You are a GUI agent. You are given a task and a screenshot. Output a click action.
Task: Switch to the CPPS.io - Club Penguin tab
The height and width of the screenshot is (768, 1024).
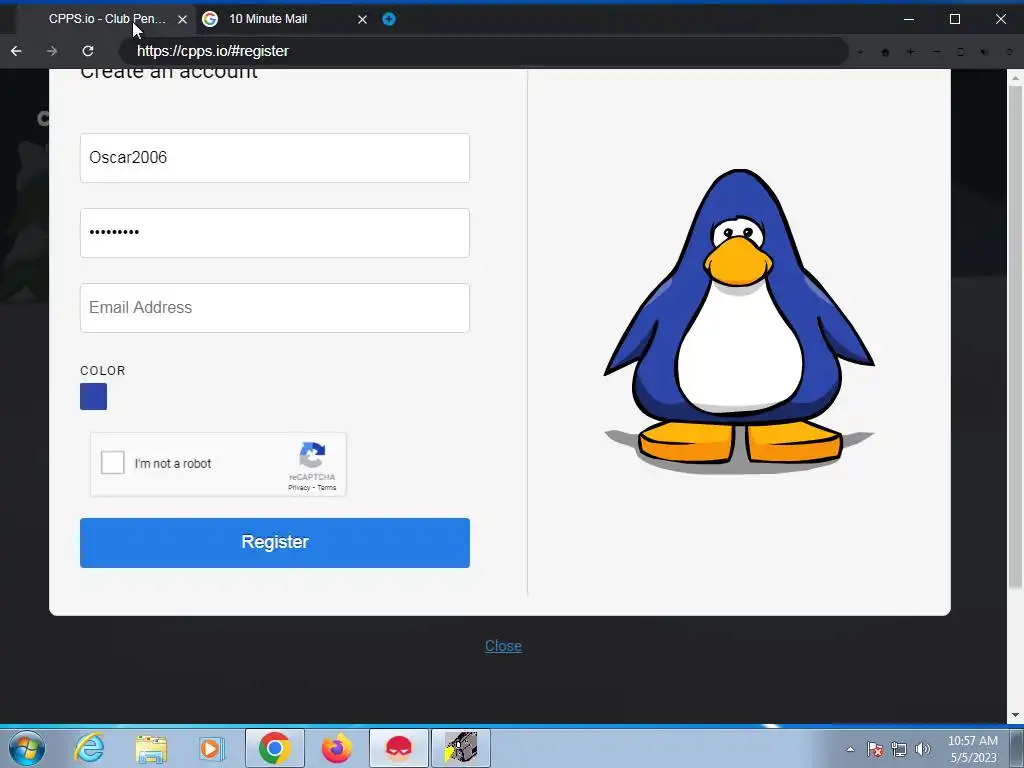106,19
